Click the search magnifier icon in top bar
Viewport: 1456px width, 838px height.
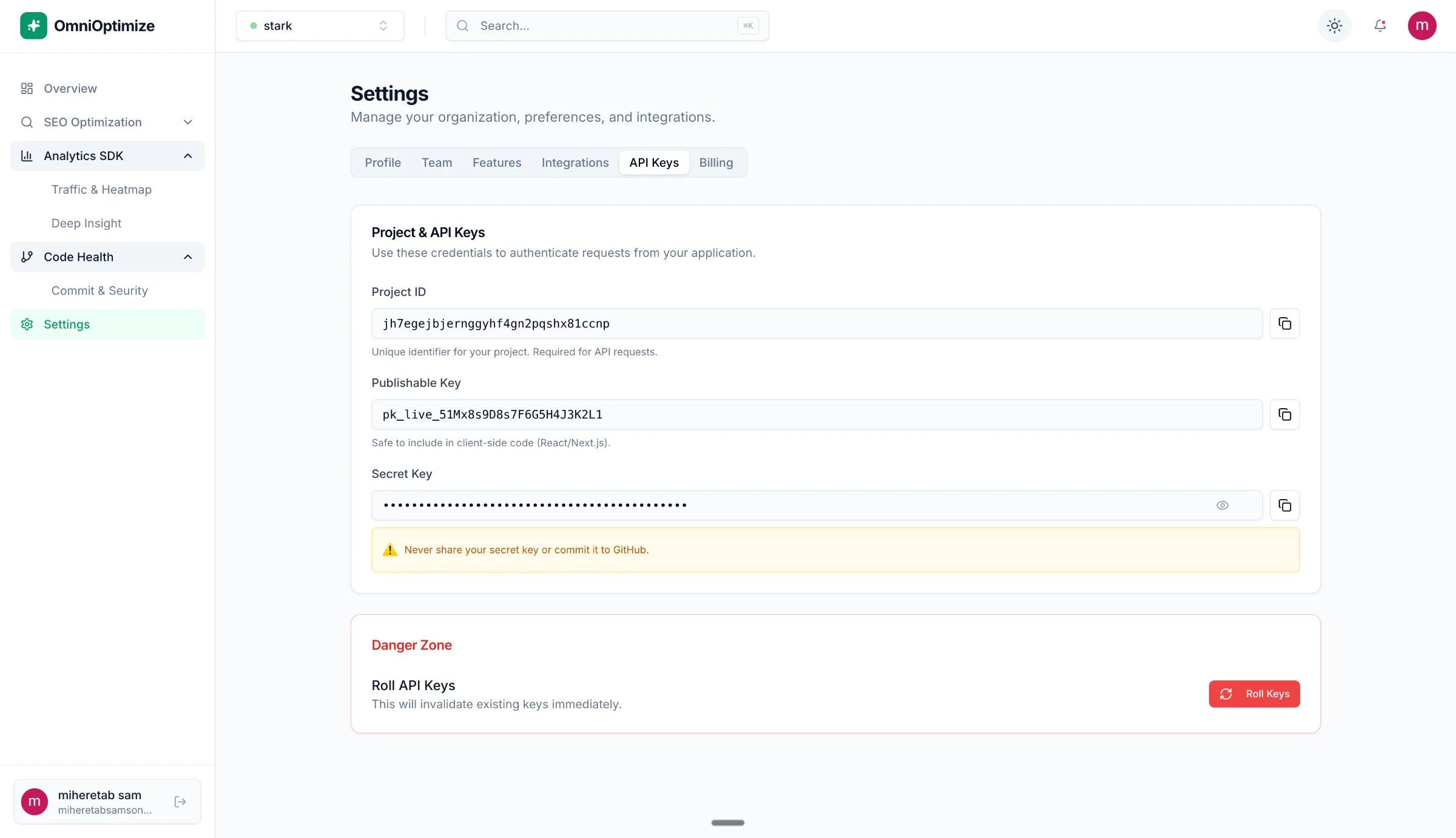pos(462,25)
